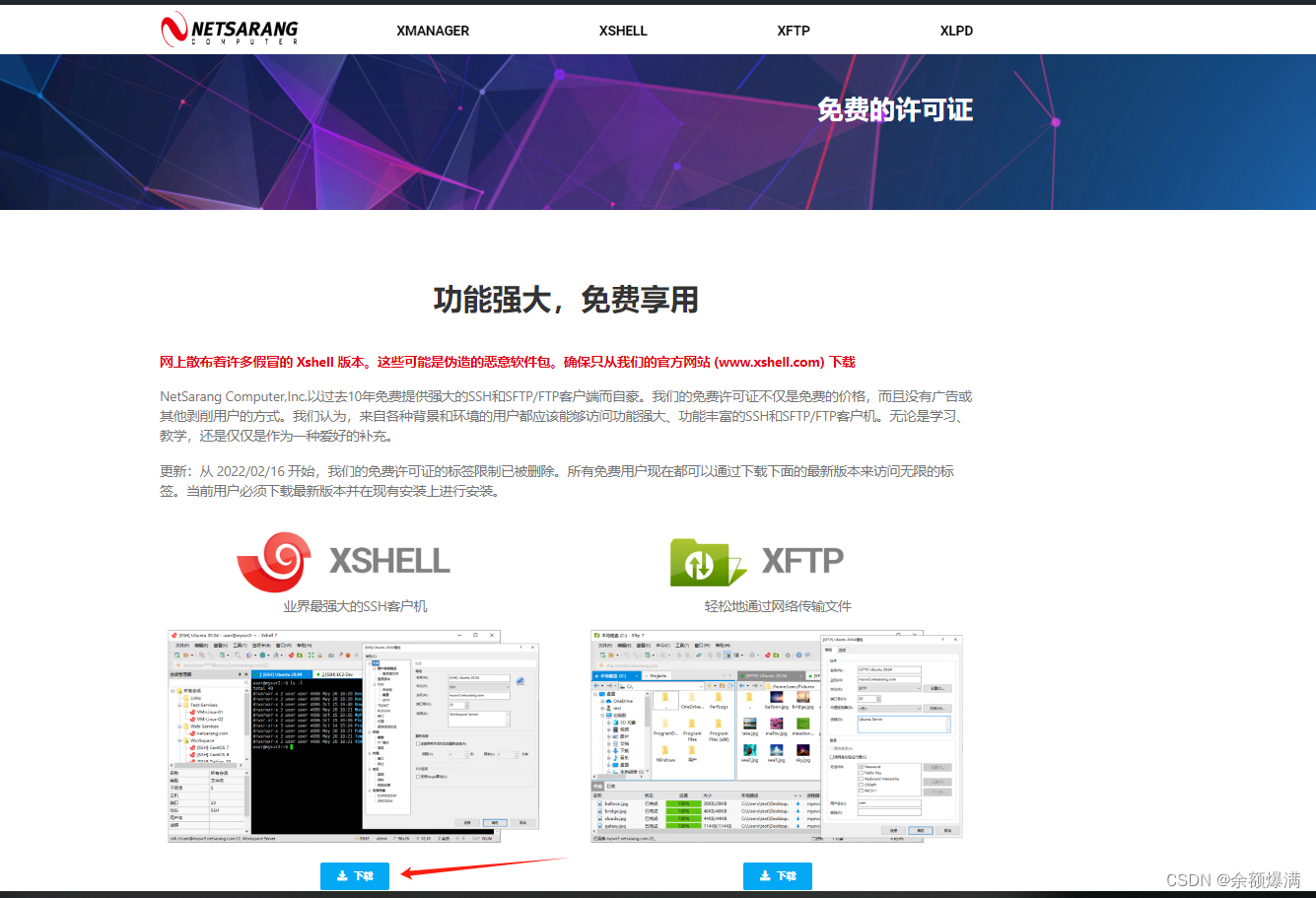
Task: Click the NetSarang Computer logo
Action: 229,30
